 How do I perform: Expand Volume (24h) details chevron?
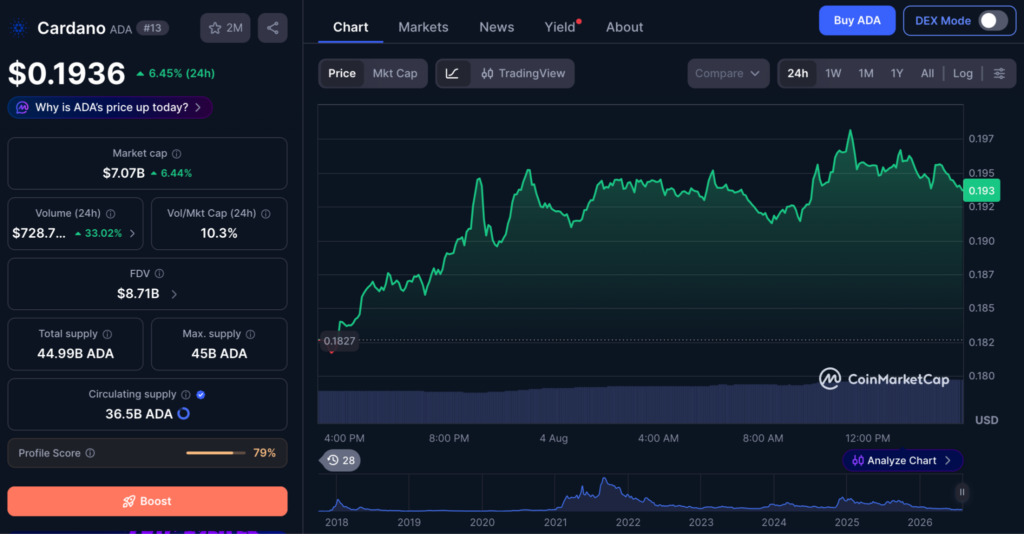133,233
